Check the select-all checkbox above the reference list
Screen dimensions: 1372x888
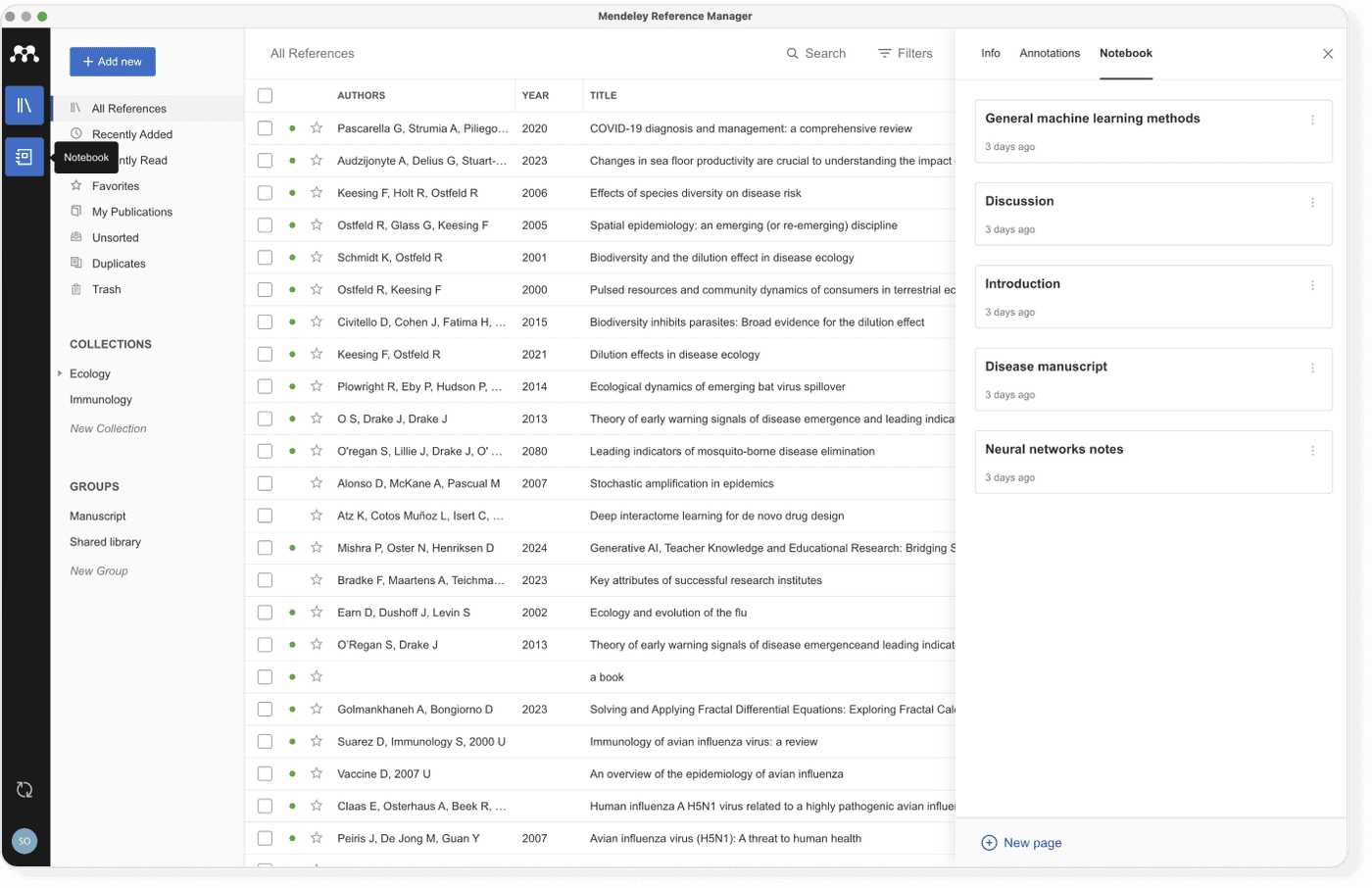(x=264, y=95)
